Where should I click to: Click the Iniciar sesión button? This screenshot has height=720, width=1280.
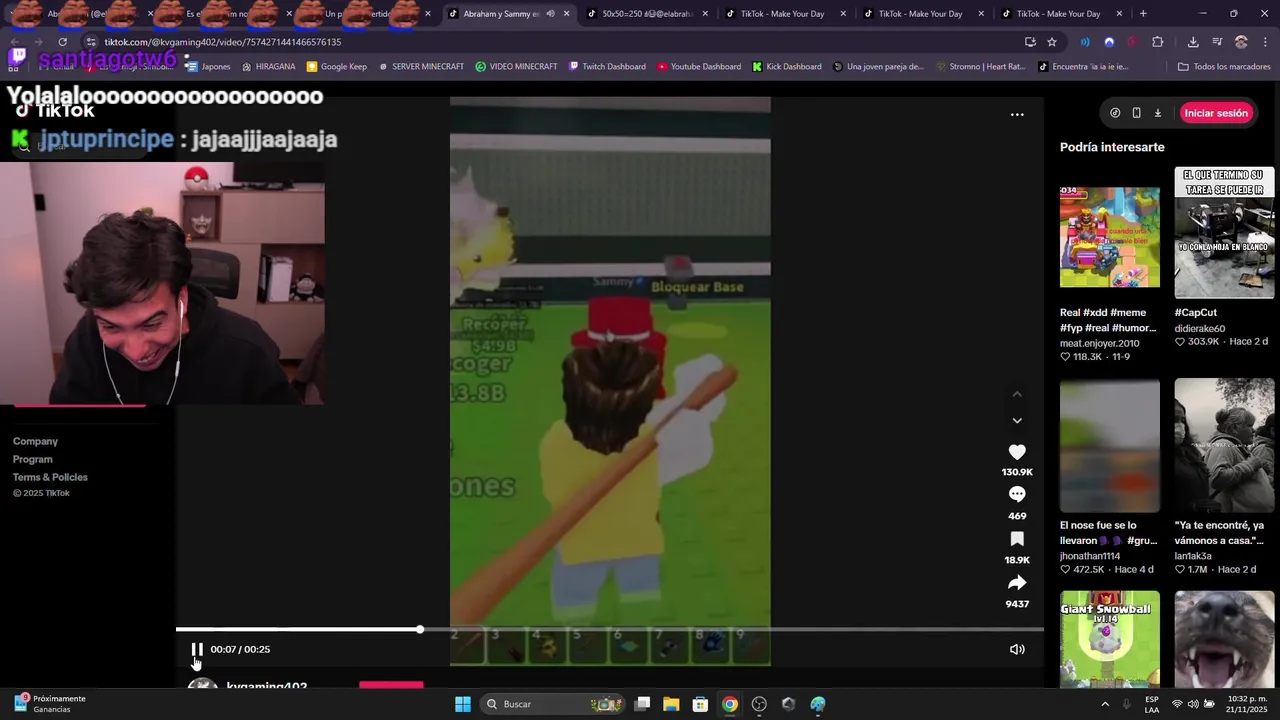click(x=1216, y=113)
